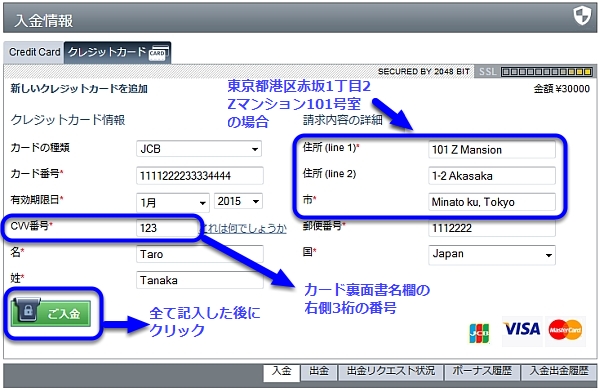Click the 市 field with Minato ku, Tokyo
Viewport: 600px width, 392px height.
492,202
